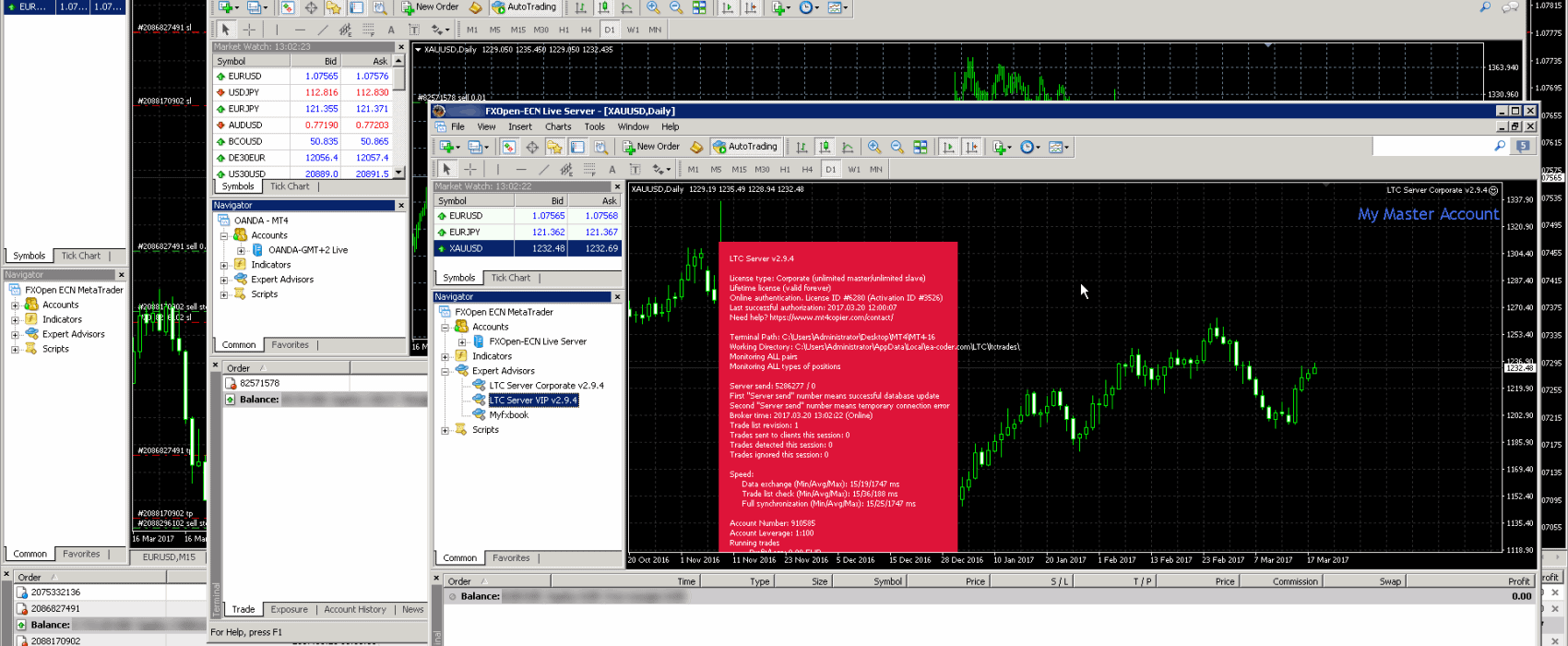Open Data Window icon in FXOpen-ECN Live Server toolbar
This screenshot has width=1568, height=646.
pos(532,147)
